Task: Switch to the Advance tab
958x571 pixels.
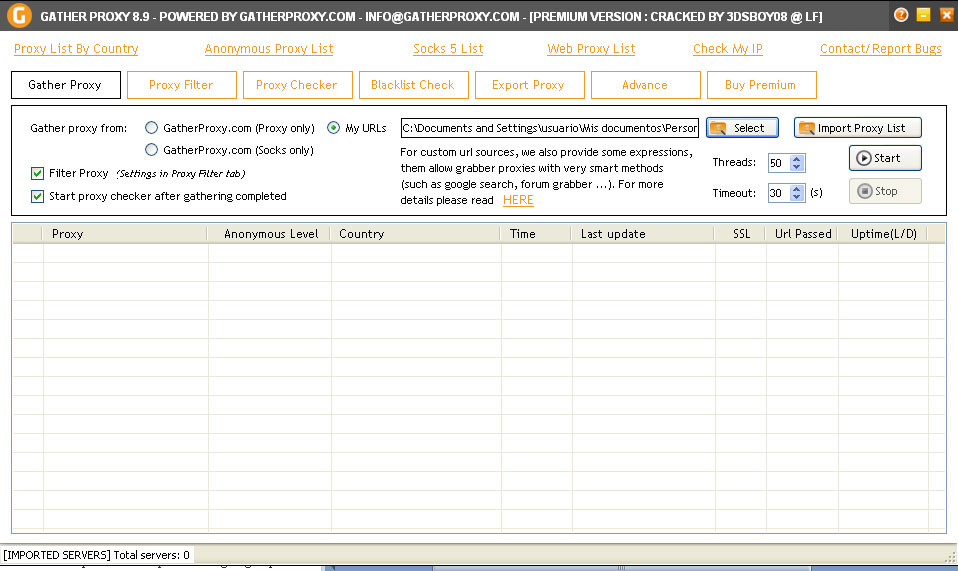Action: pos(646,85)
